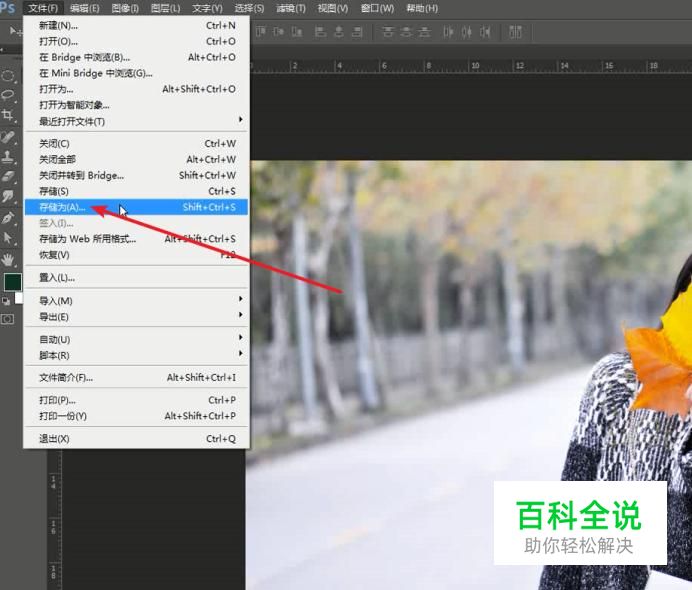
Task: Select the Clone Stamp tool
Action: coord(8,157)
